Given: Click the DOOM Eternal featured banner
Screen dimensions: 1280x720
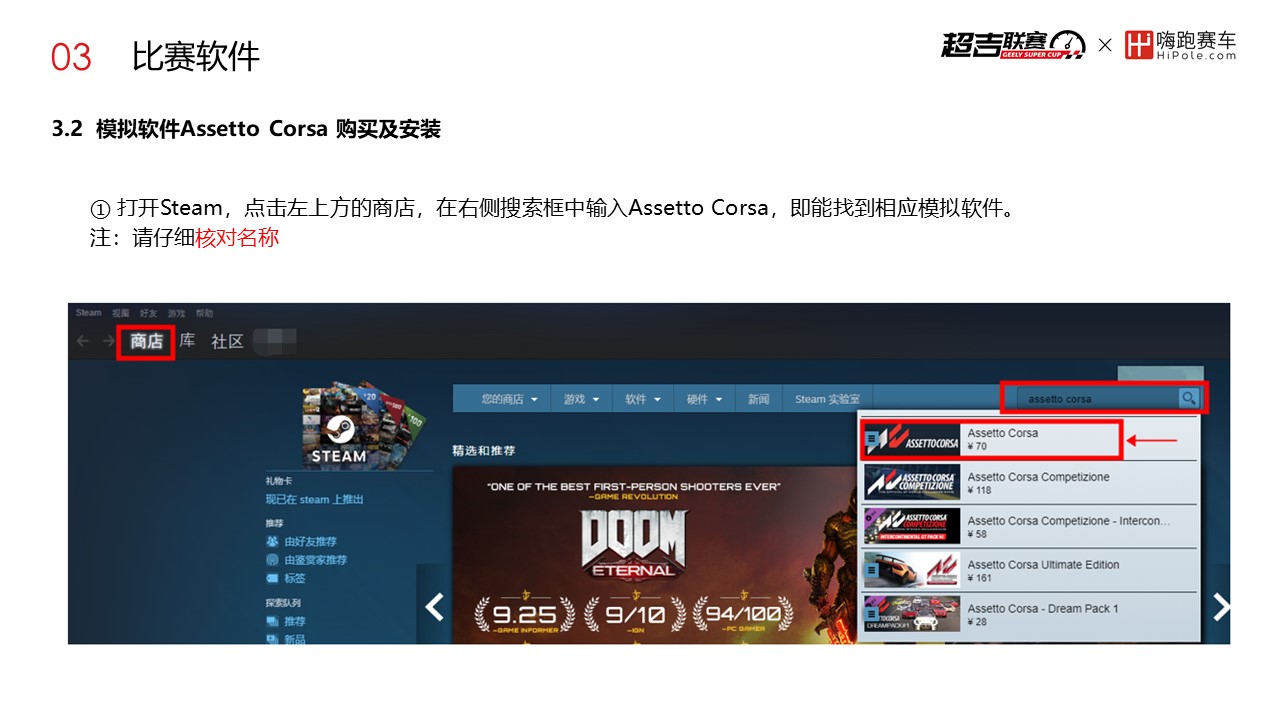Looking at the screenshot, I should coord(654,556).
